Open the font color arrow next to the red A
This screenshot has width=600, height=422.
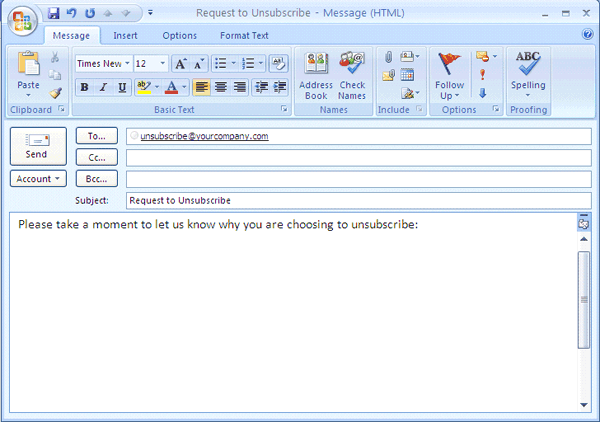185,87
